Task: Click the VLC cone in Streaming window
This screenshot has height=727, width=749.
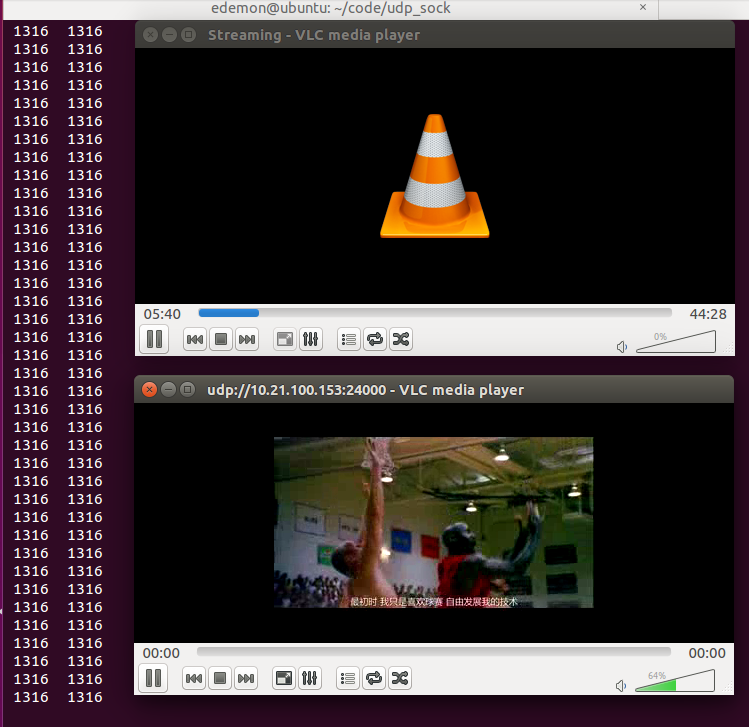Action: (x=435, y=176)
